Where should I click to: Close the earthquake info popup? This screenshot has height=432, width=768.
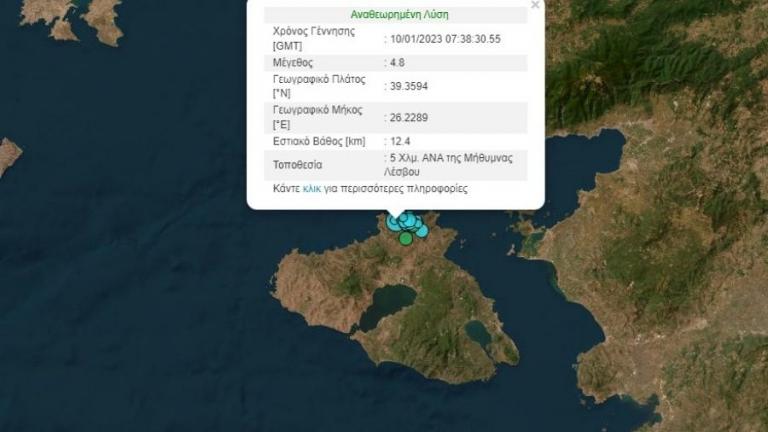(x=535, y=4)
